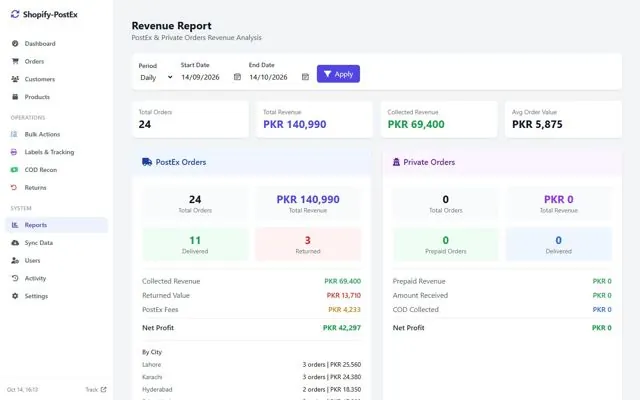Click the Orders cart icon

pos(15,61)
